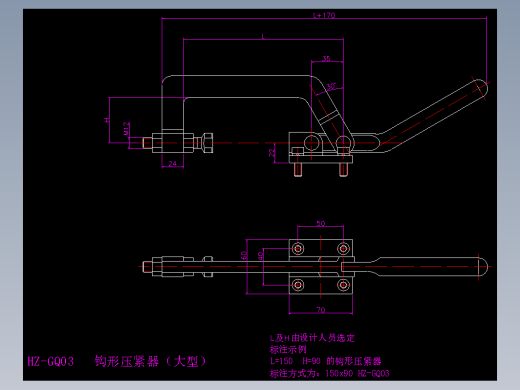Click the note line L及H由设计人员选定

[312, 338]
